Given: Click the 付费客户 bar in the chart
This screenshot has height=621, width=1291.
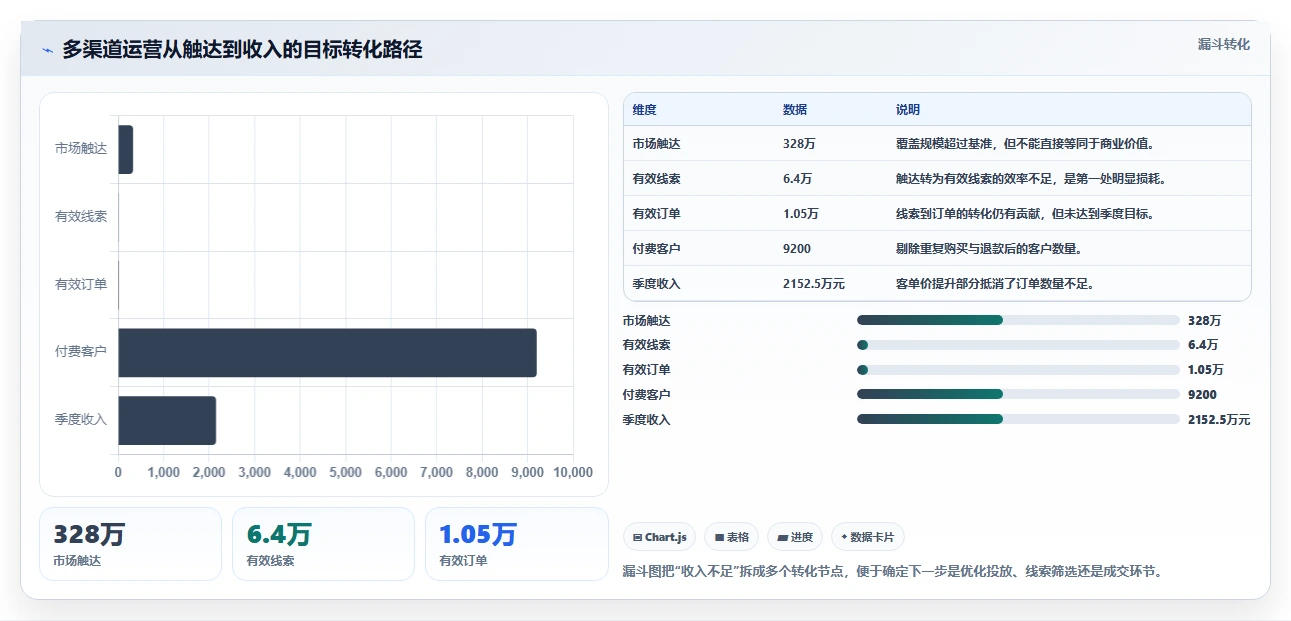Looking at the screenshot, I should coord(327,353).
